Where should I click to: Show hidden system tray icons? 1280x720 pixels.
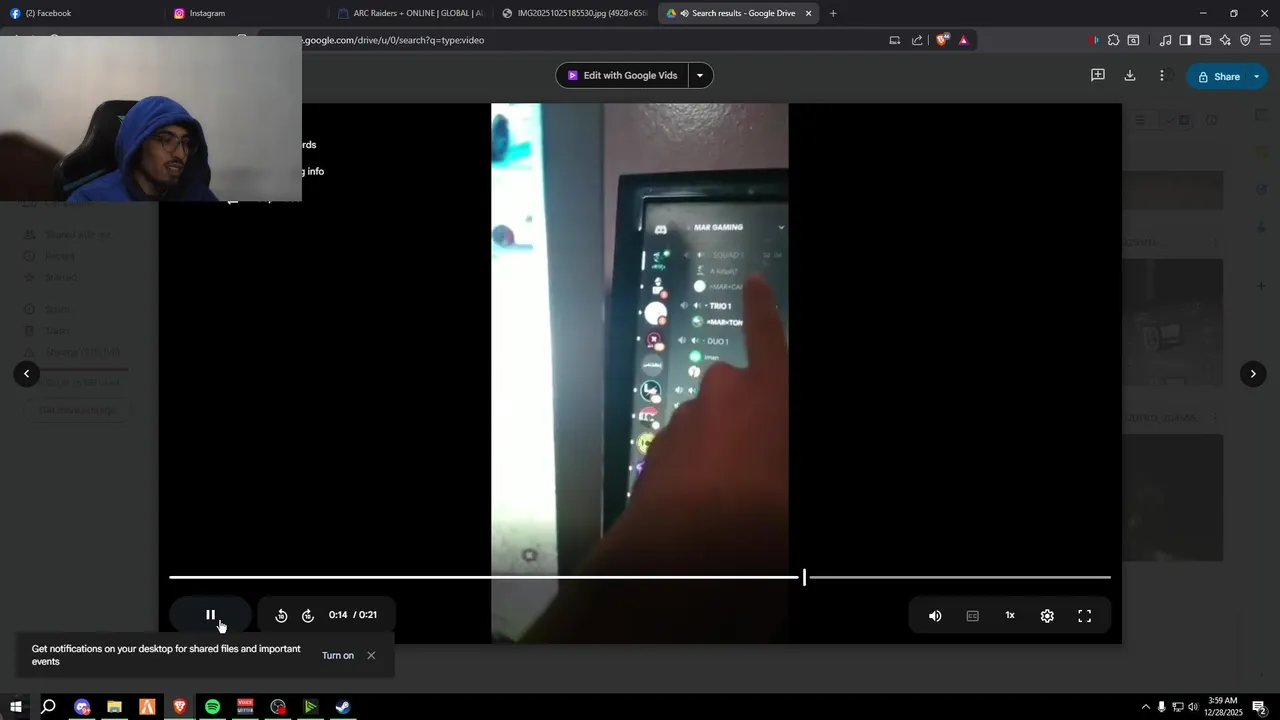coord(1146,707)
